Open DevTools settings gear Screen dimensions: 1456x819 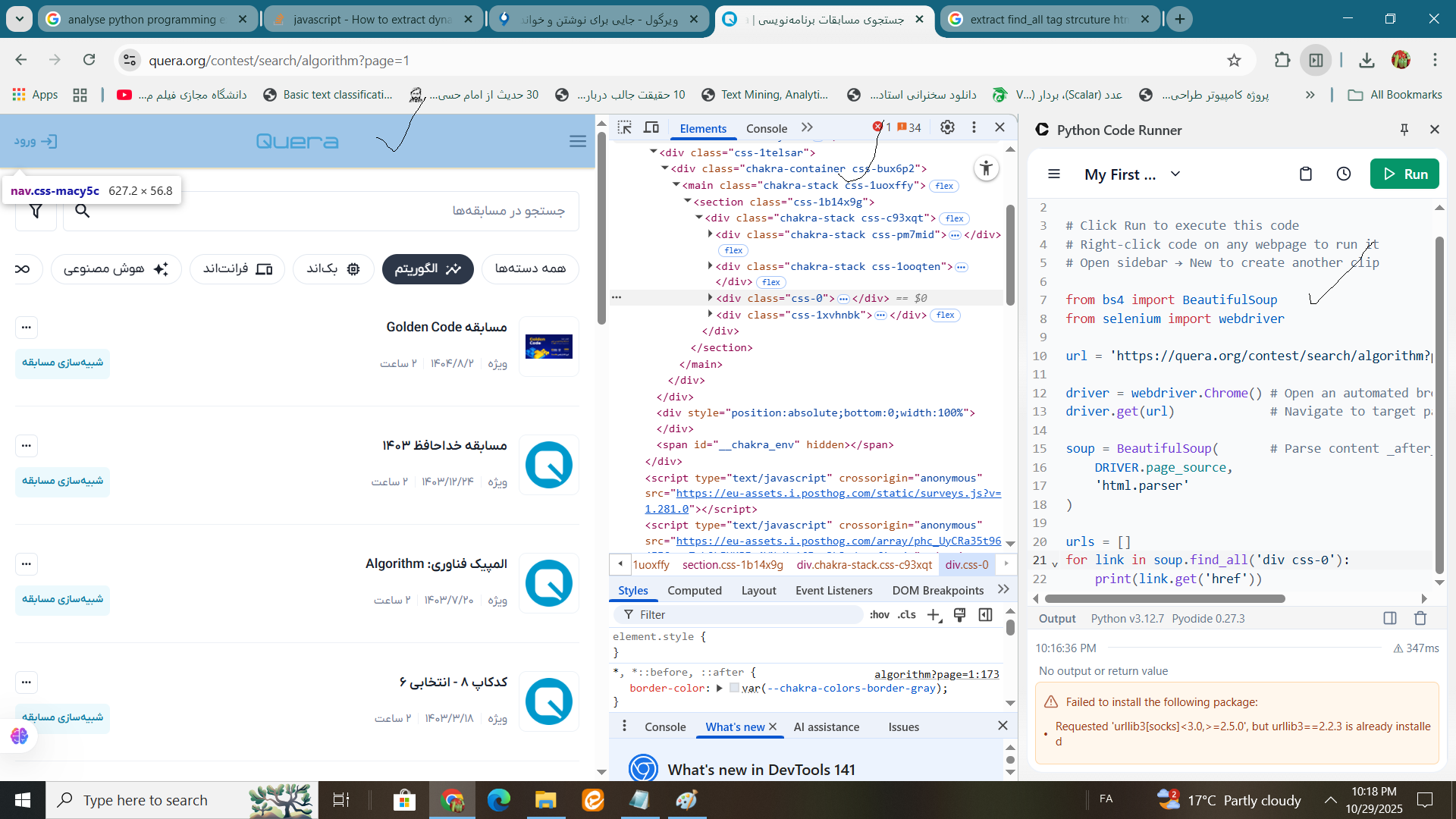click(x=947, y=127)
